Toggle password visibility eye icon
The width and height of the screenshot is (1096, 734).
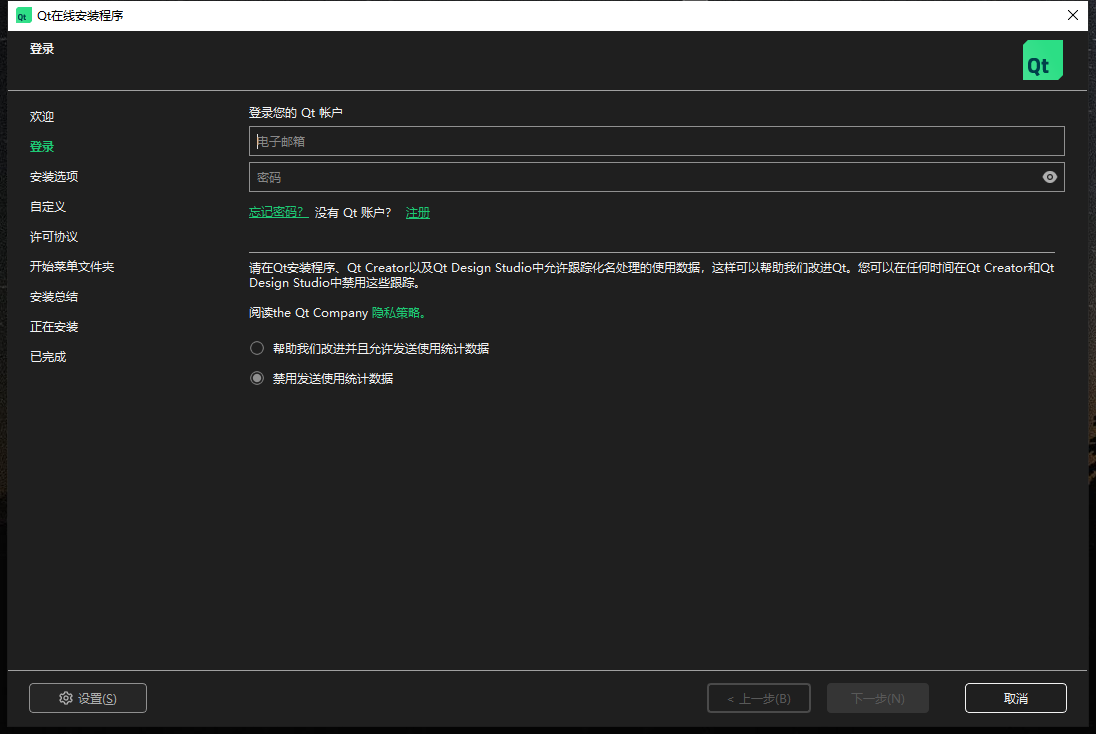point(1049,178)
